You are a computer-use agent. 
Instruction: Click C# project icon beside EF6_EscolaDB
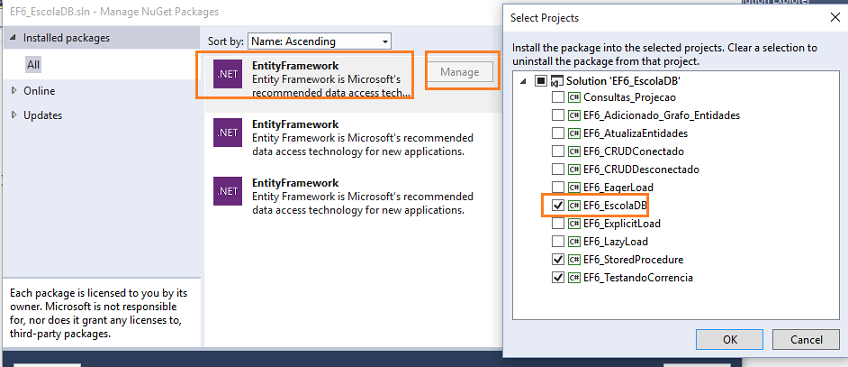pos(574,205)
